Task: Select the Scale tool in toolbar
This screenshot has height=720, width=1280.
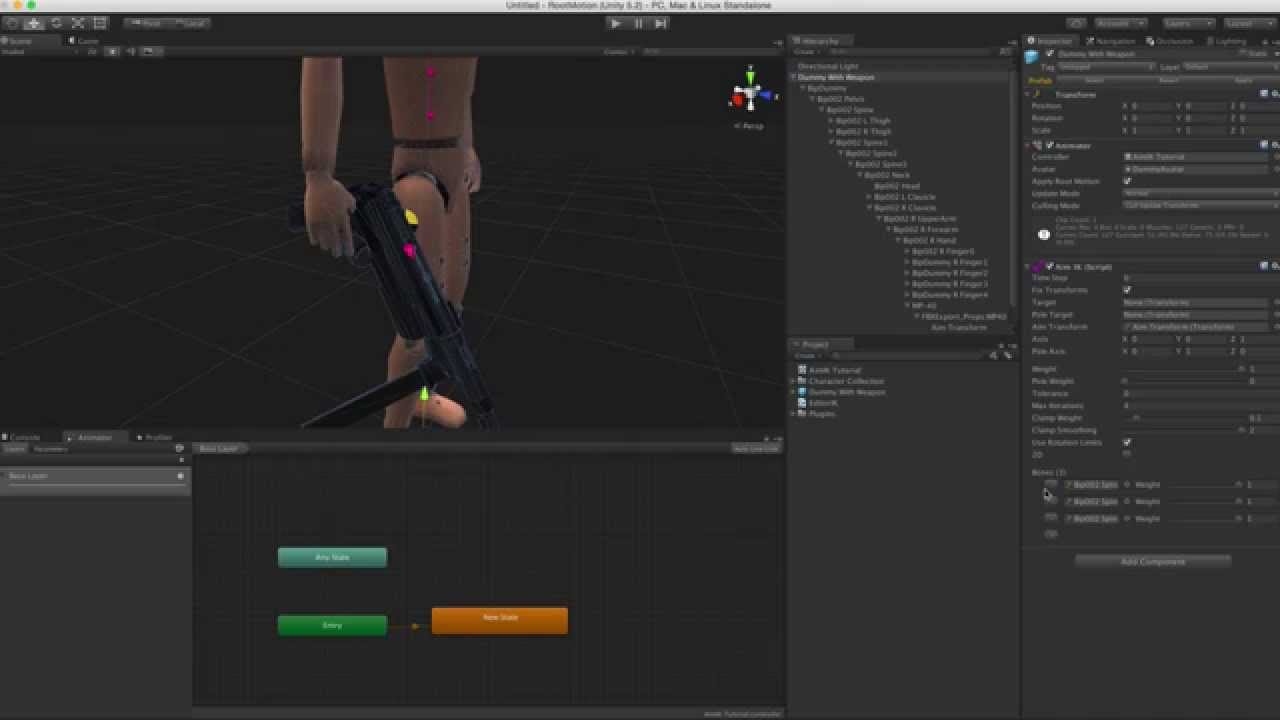Action: [x=78, y=23]
